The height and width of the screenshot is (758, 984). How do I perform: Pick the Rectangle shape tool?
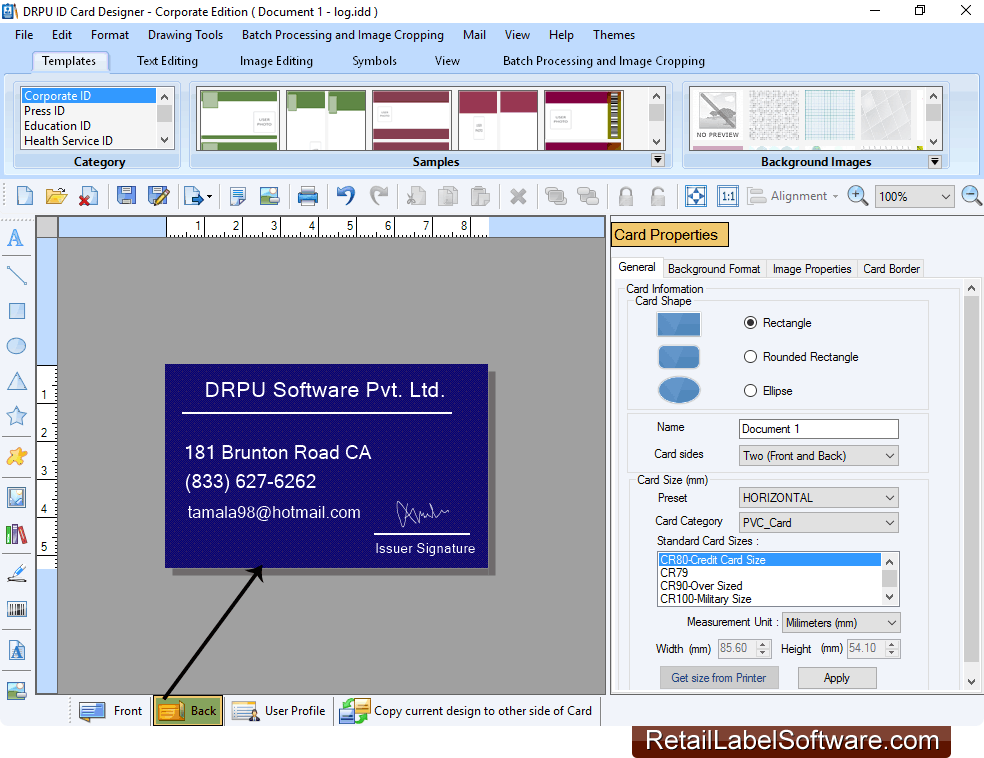tap(16, 311)
